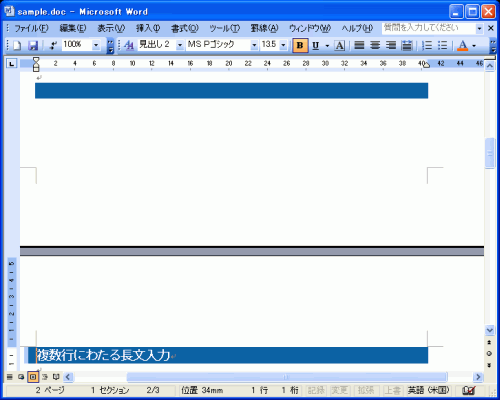500x400 pixels.
Task: Click the 拡張 extend selection status indicator
Action: pyautogui.click(x=366, y=390)
